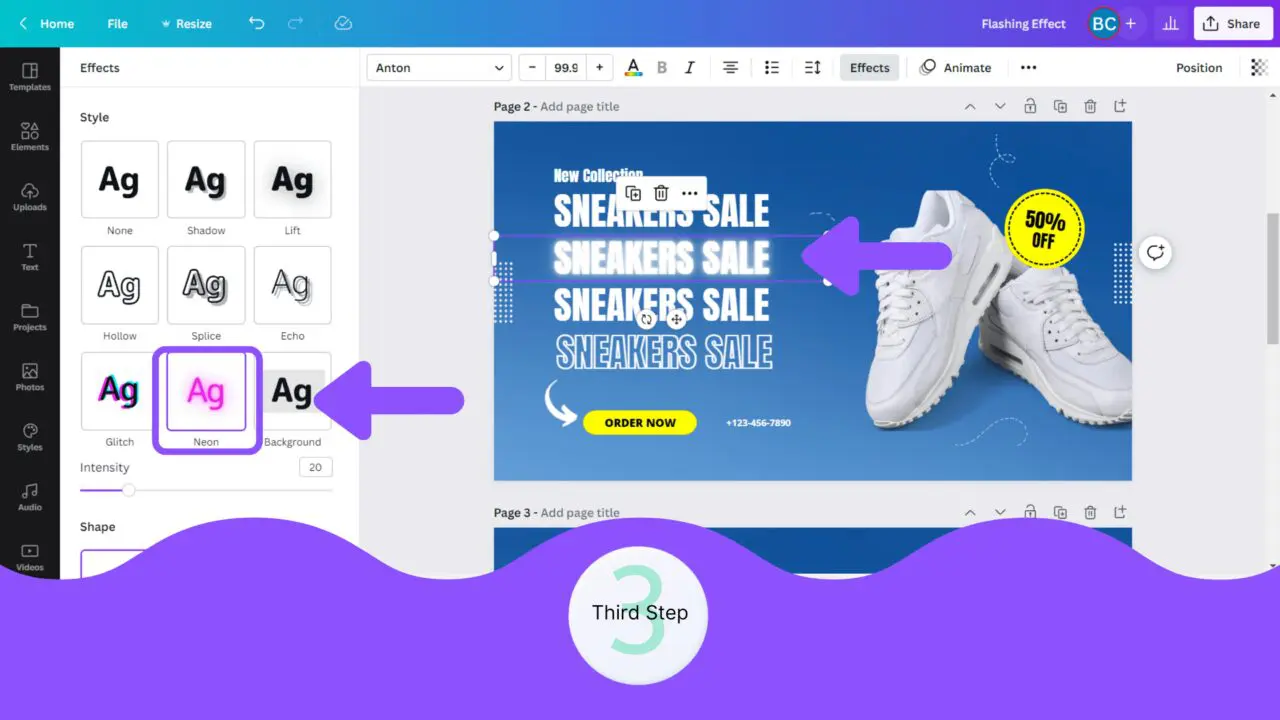Open the Templates sidebar panel
The image size is (1280, 720).
30,77
